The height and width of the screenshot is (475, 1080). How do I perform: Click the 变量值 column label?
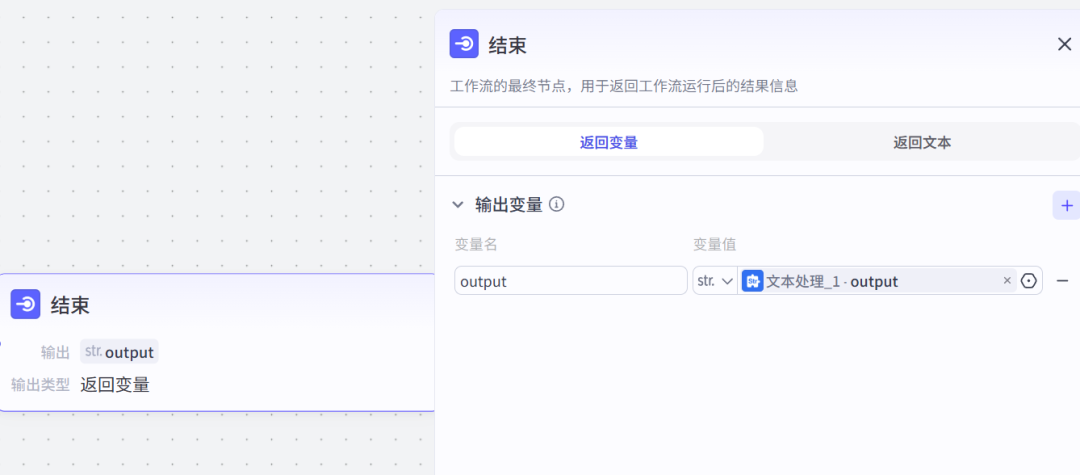click(x=714, y=244)
